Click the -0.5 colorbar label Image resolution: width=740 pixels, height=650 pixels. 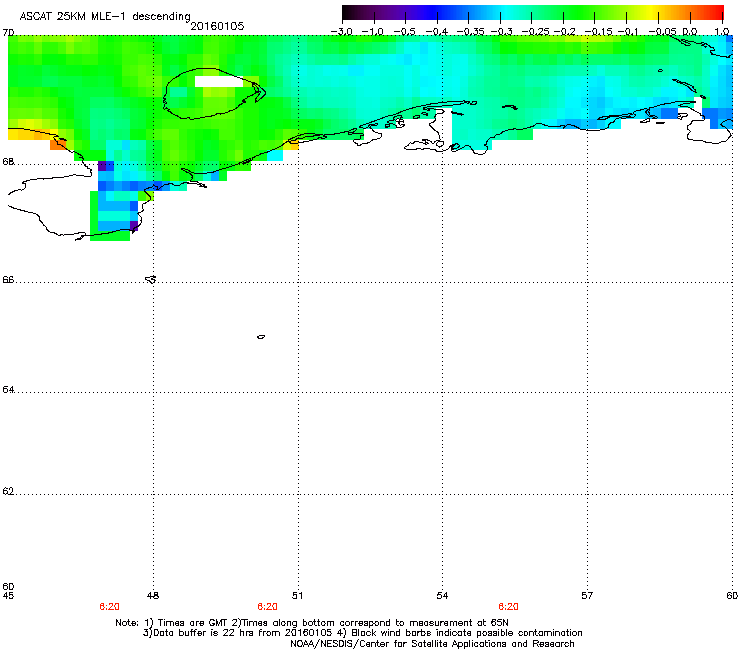click(404, 32)
